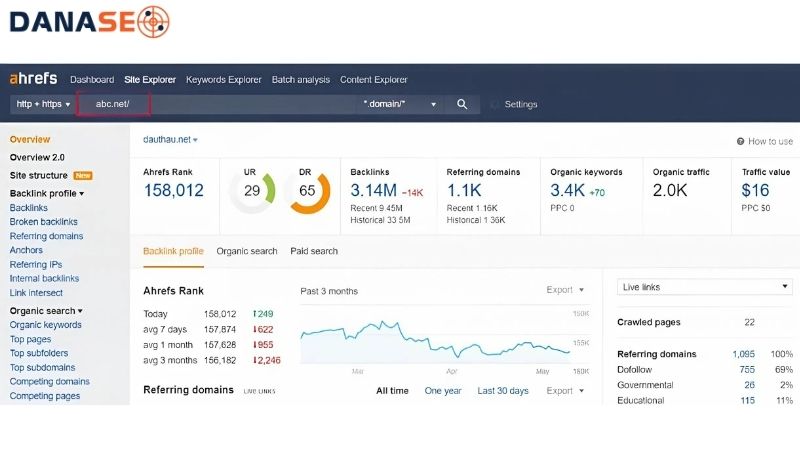Expand the dauthau.net domain dropdown
Image resolution: width=800 pixels, height=450 pixels.
pyautogui.click(x=170, y=139)
